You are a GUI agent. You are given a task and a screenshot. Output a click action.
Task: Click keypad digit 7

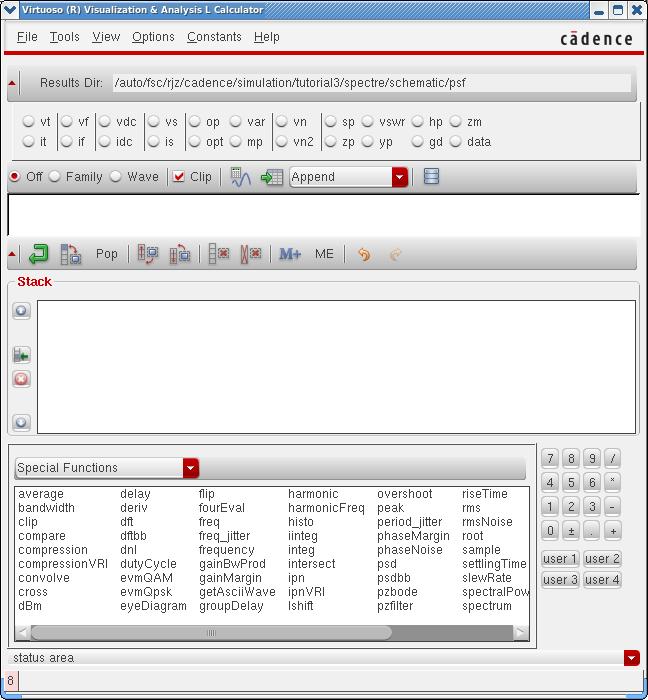click(550, 458)
